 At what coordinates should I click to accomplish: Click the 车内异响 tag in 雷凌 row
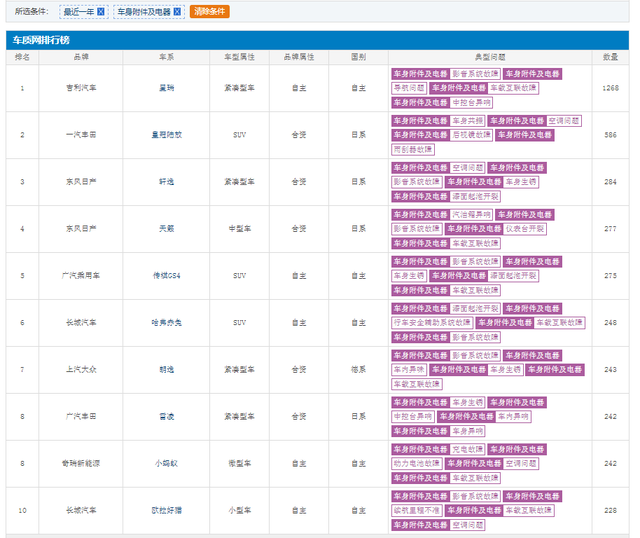coord(513,417)
